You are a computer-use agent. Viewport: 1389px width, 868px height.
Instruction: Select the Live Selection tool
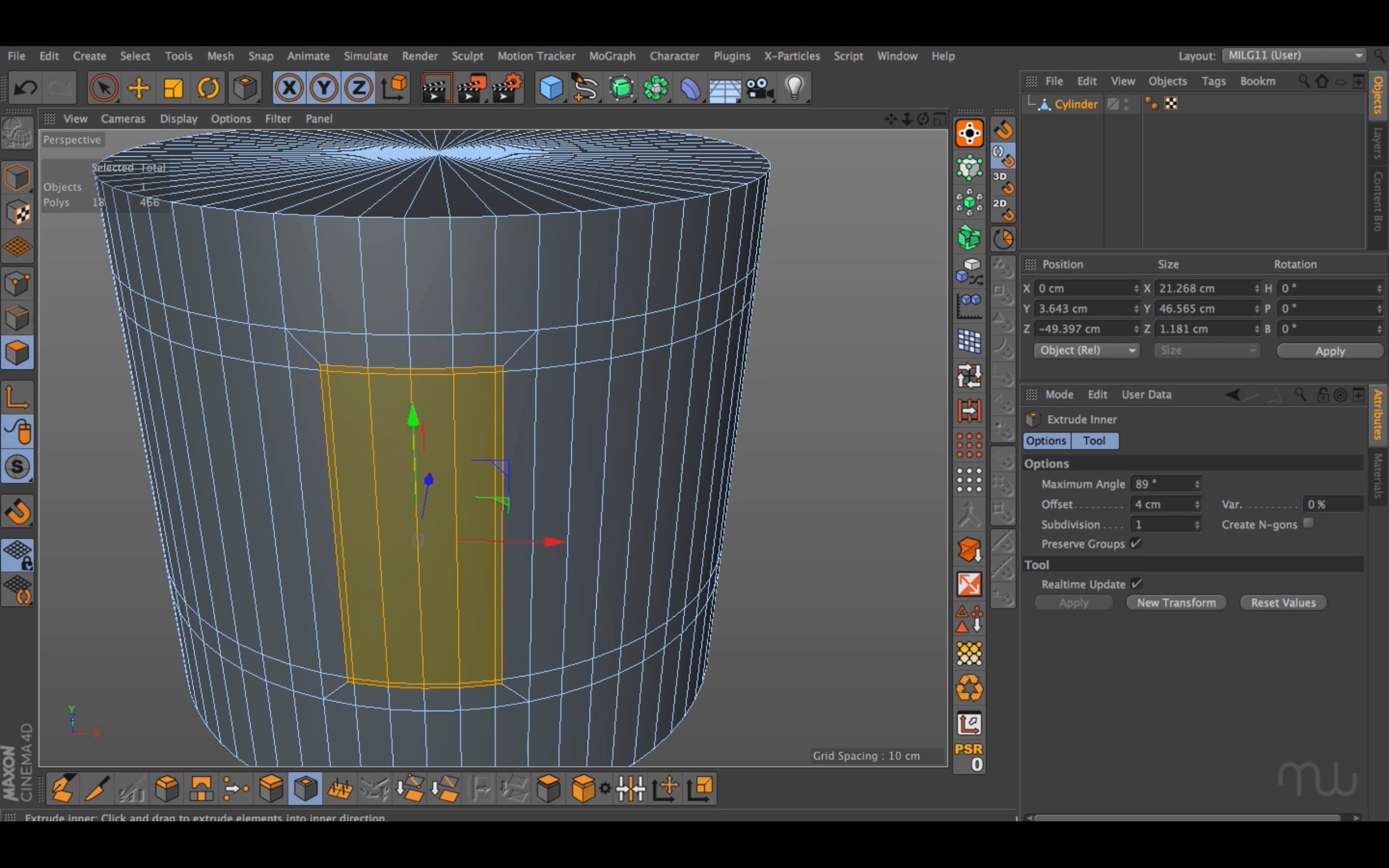pyautogui.click(x=103, y=88)
